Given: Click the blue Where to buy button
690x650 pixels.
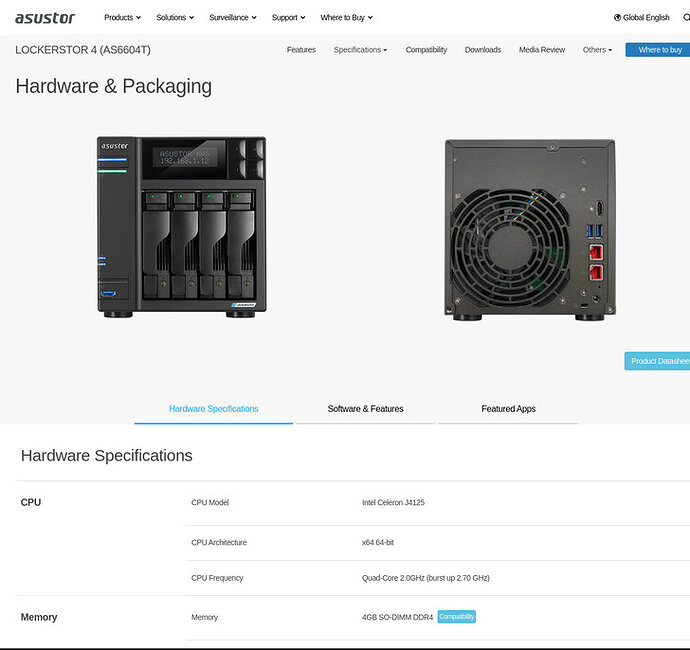Looking at the screenshot, I should (x=657, y=50).
